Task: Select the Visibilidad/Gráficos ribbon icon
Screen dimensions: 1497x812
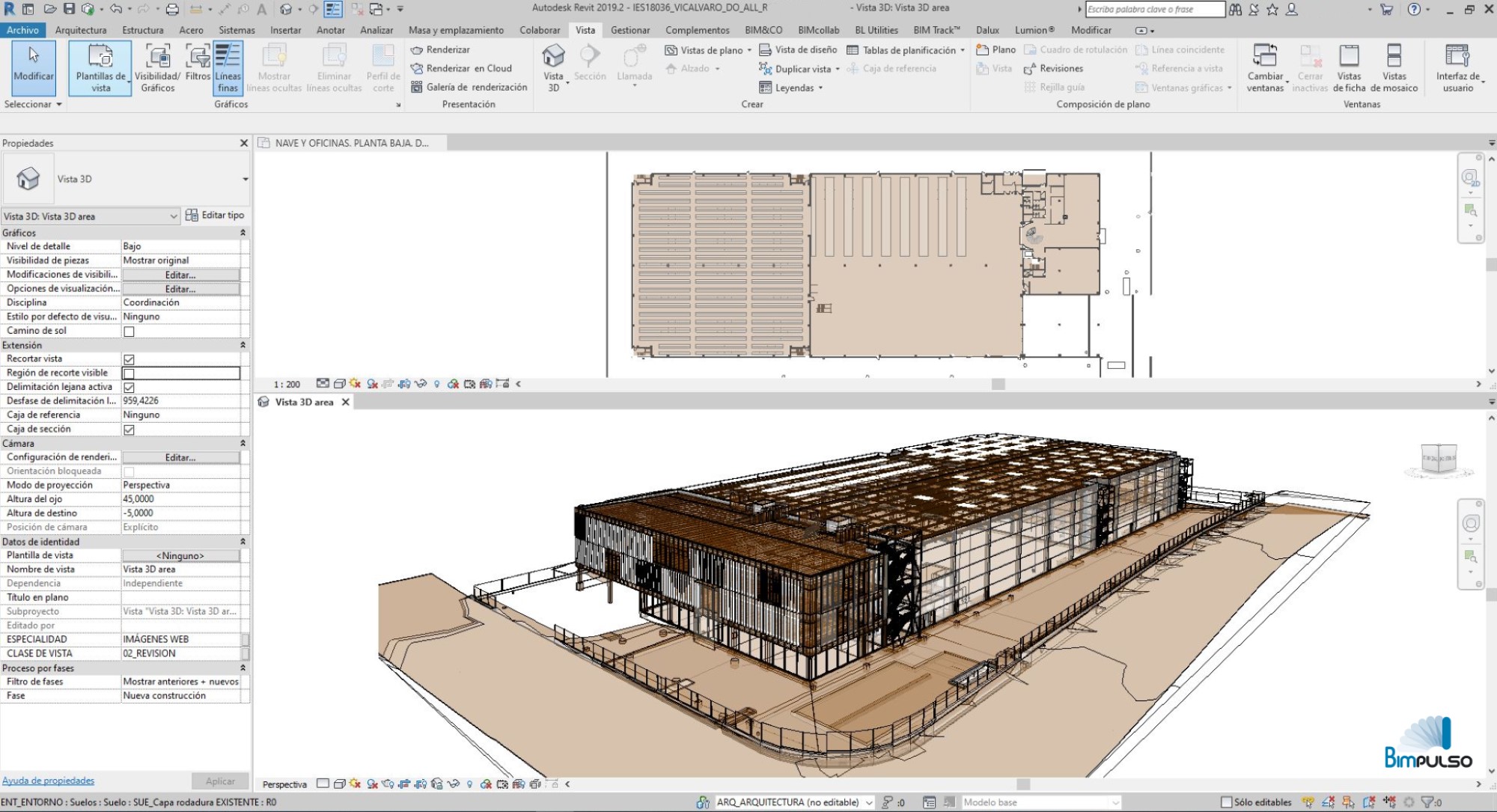Action: [x=158, y=68]
